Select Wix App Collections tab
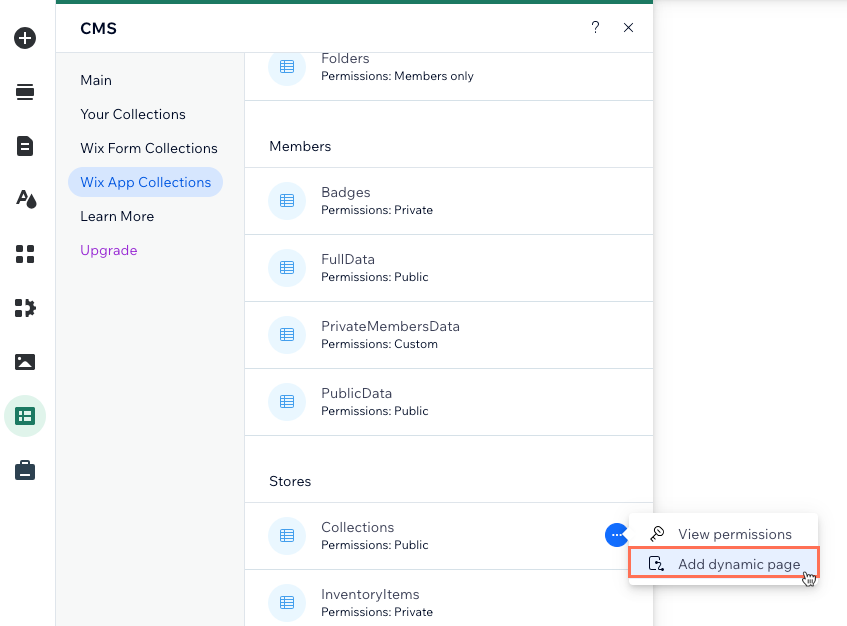Viewport: 847px width, 626px height. (145, 182)
